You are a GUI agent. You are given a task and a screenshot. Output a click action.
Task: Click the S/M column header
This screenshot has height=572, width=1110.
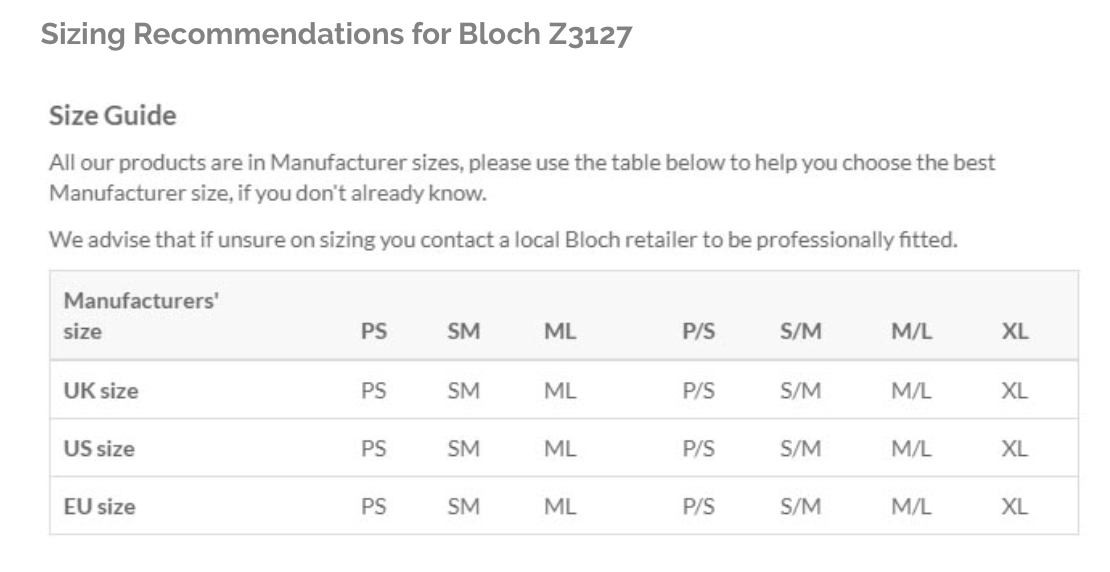coord(801,331)
